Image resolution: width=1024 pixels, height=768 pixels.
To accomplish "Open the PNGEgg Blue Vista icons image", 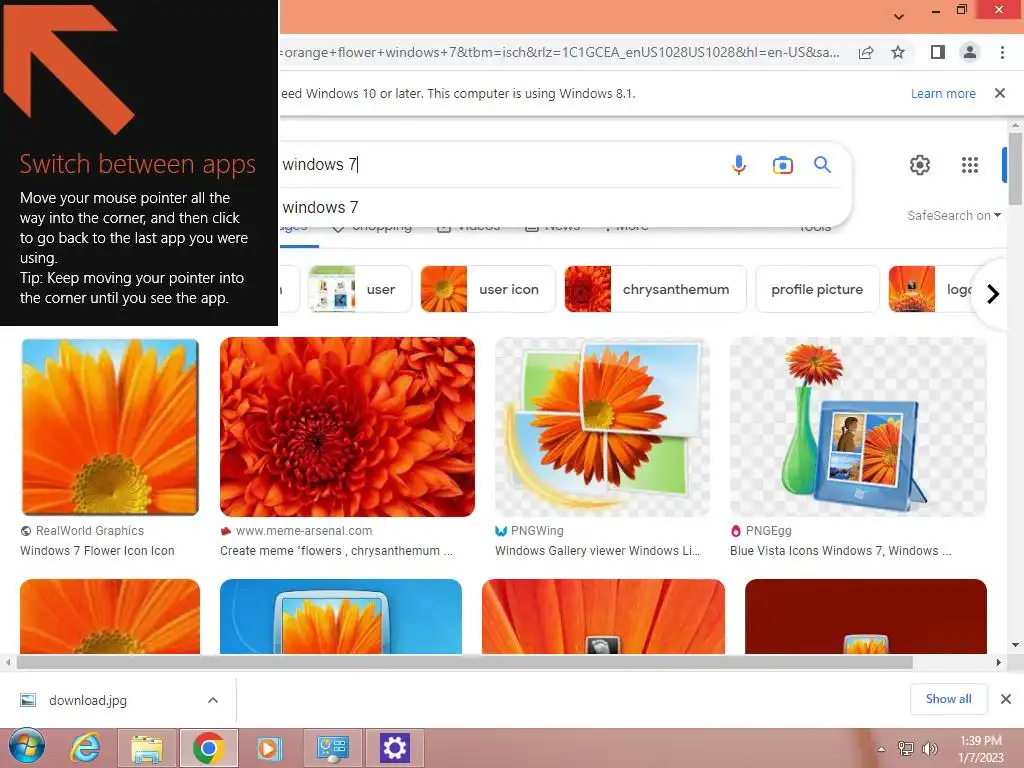I will coord(858,426).
